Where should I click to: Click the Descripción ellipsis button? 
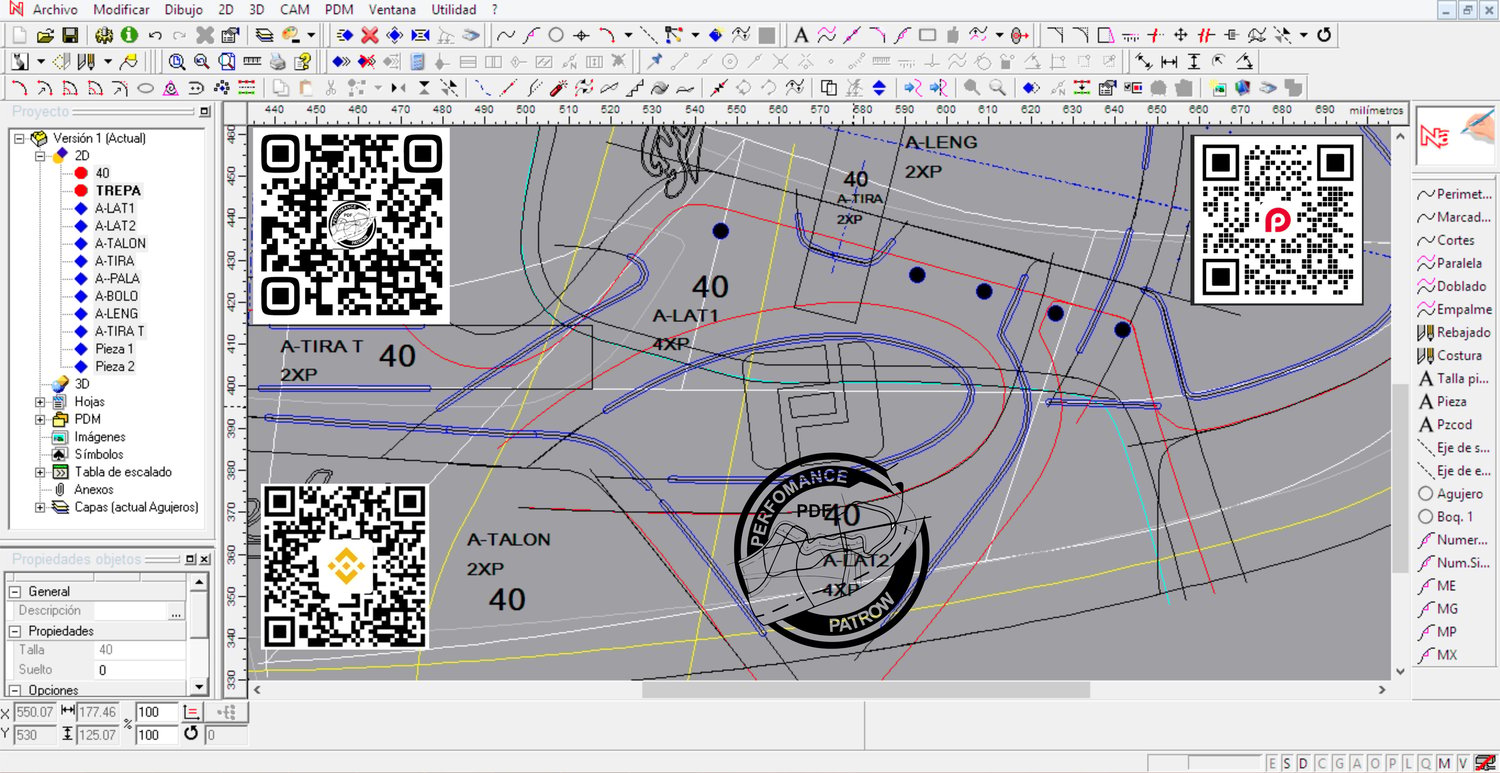coord(177,611)
